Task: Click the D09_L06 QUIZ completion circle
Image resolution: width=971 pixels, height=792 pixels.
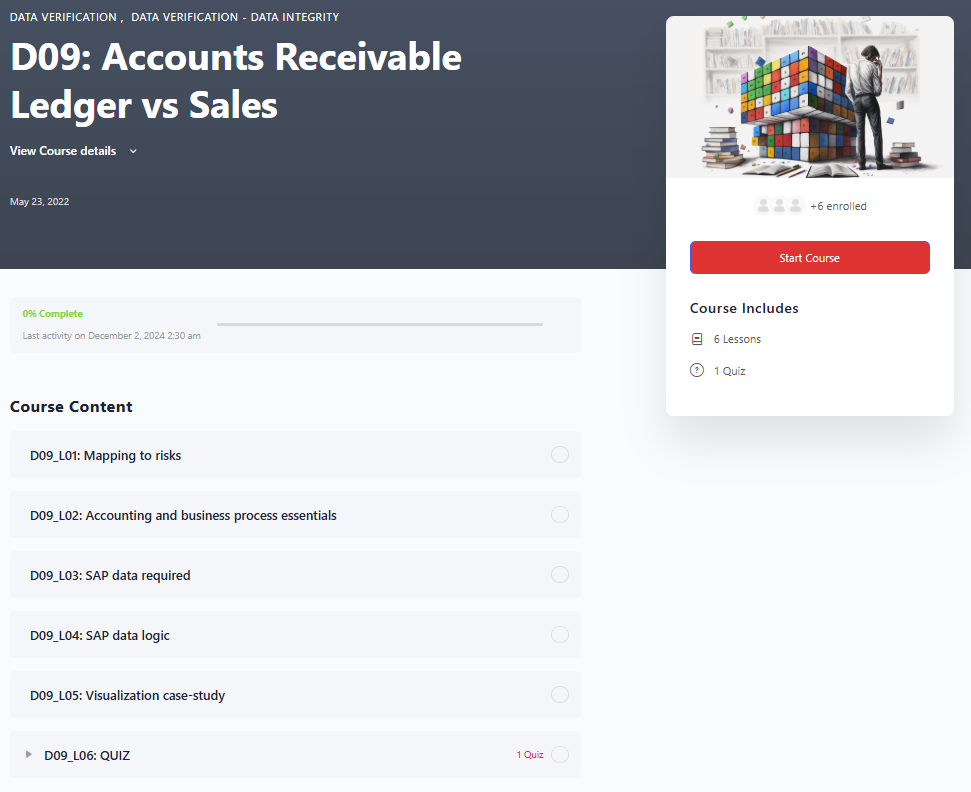Action: click(560, 755)
